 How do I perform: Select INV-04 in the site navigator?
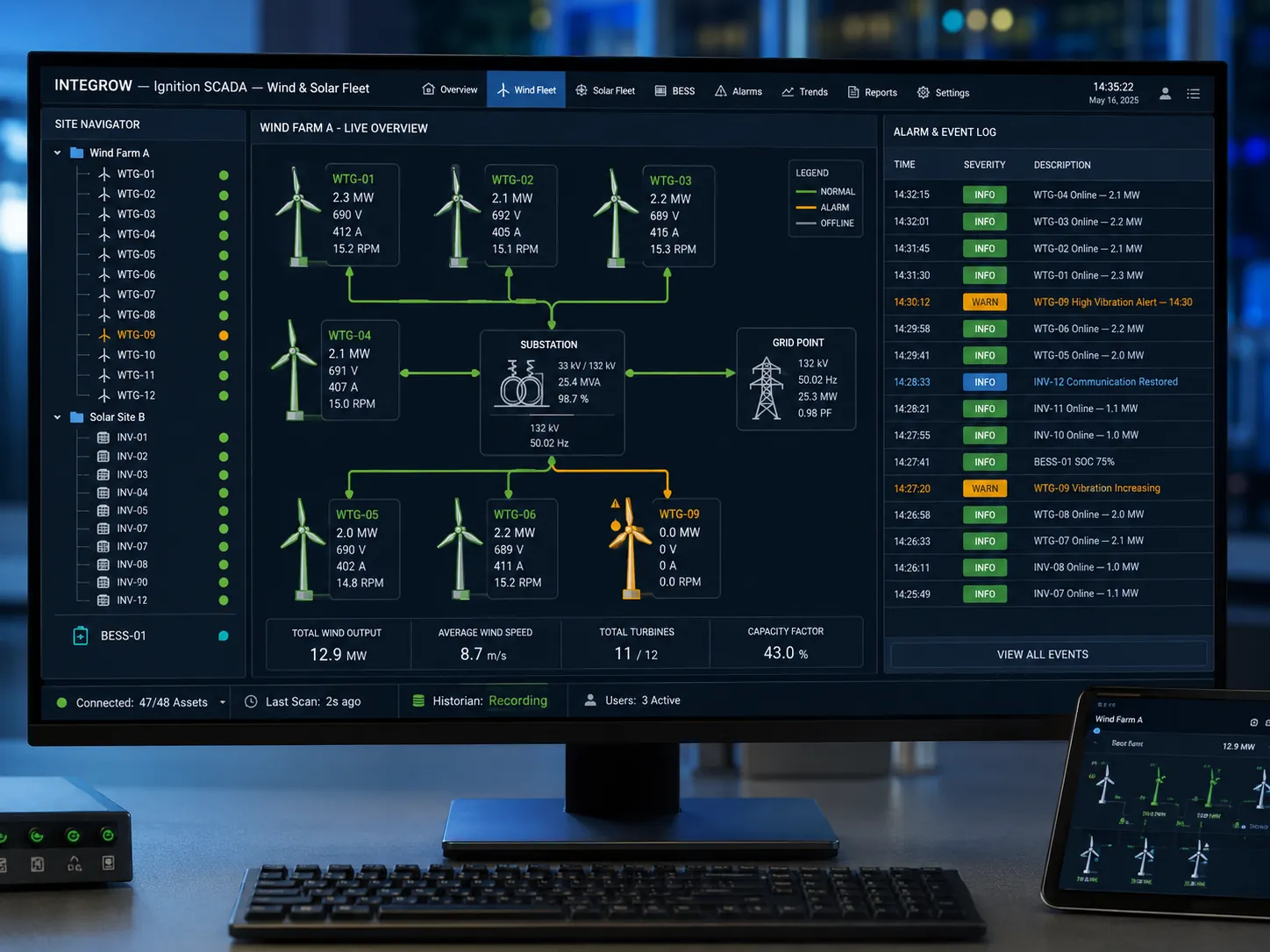click(x=132, y=493)
